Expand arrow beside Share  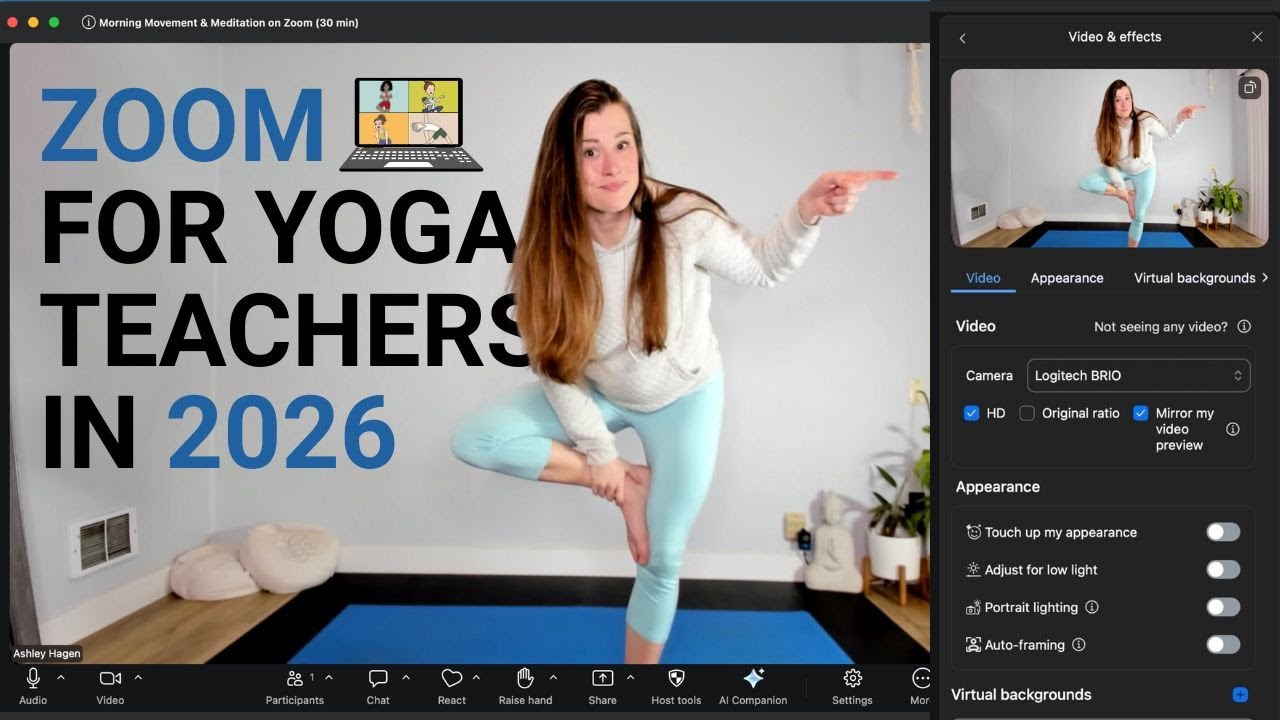pyautogui.click(x=630, y=677)
